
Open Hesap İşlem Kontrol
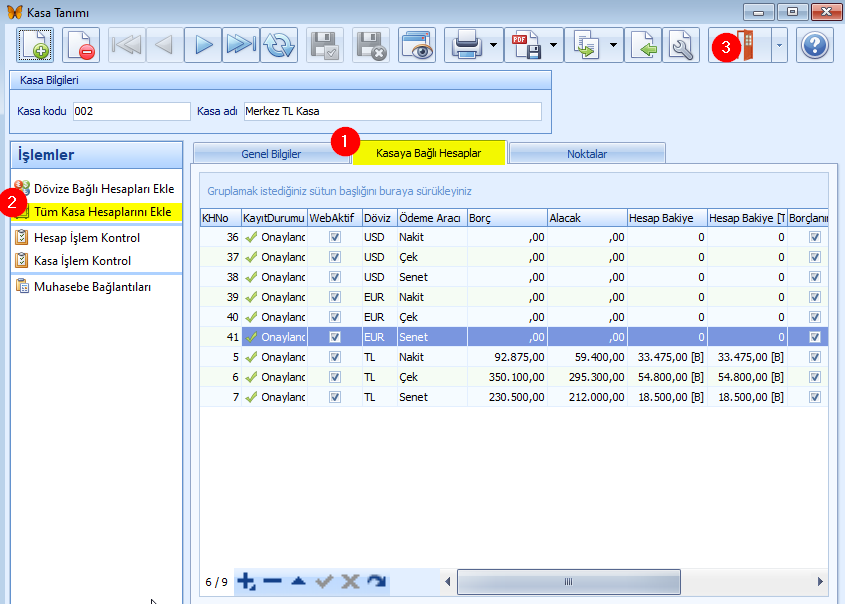87,238
